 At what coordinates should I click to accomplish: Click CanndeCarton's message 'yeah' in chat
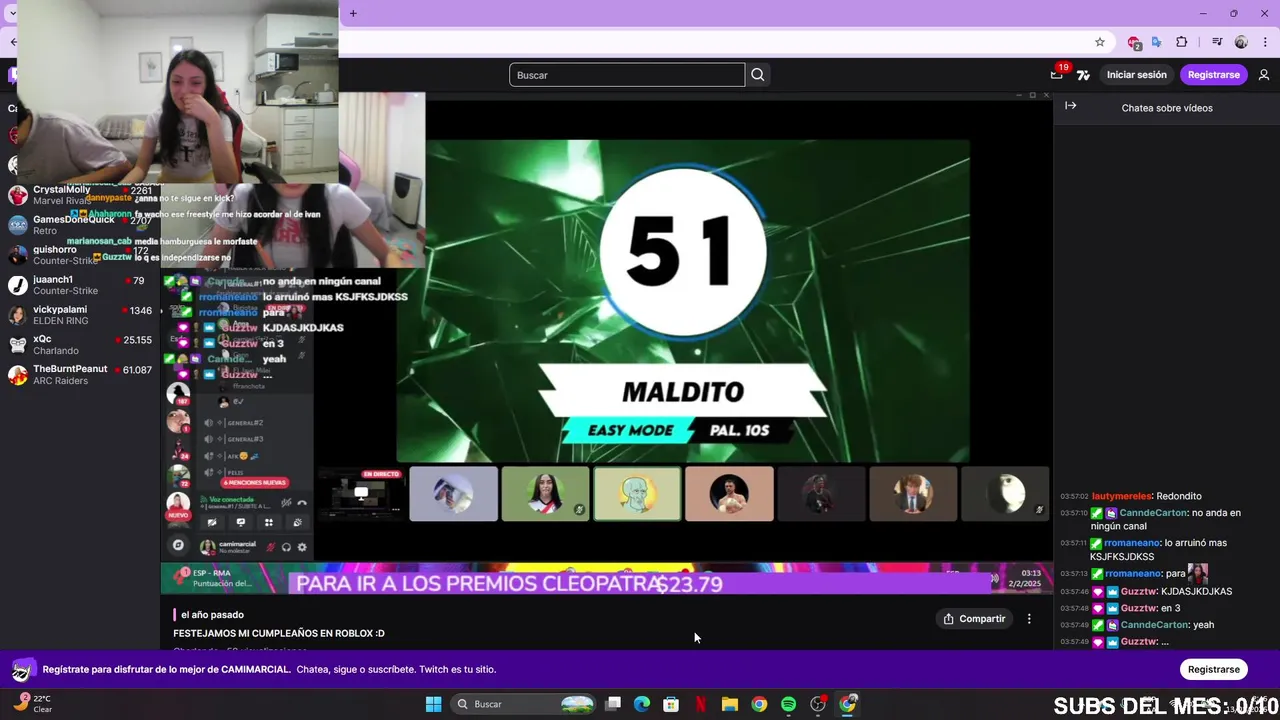point(1203,625)
